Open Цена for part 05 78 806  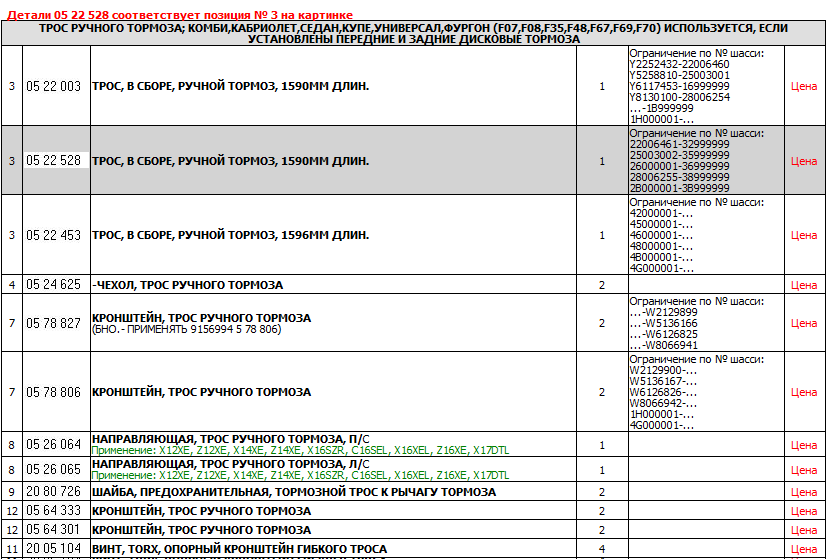pyautogui.click(x=803, y=393)
